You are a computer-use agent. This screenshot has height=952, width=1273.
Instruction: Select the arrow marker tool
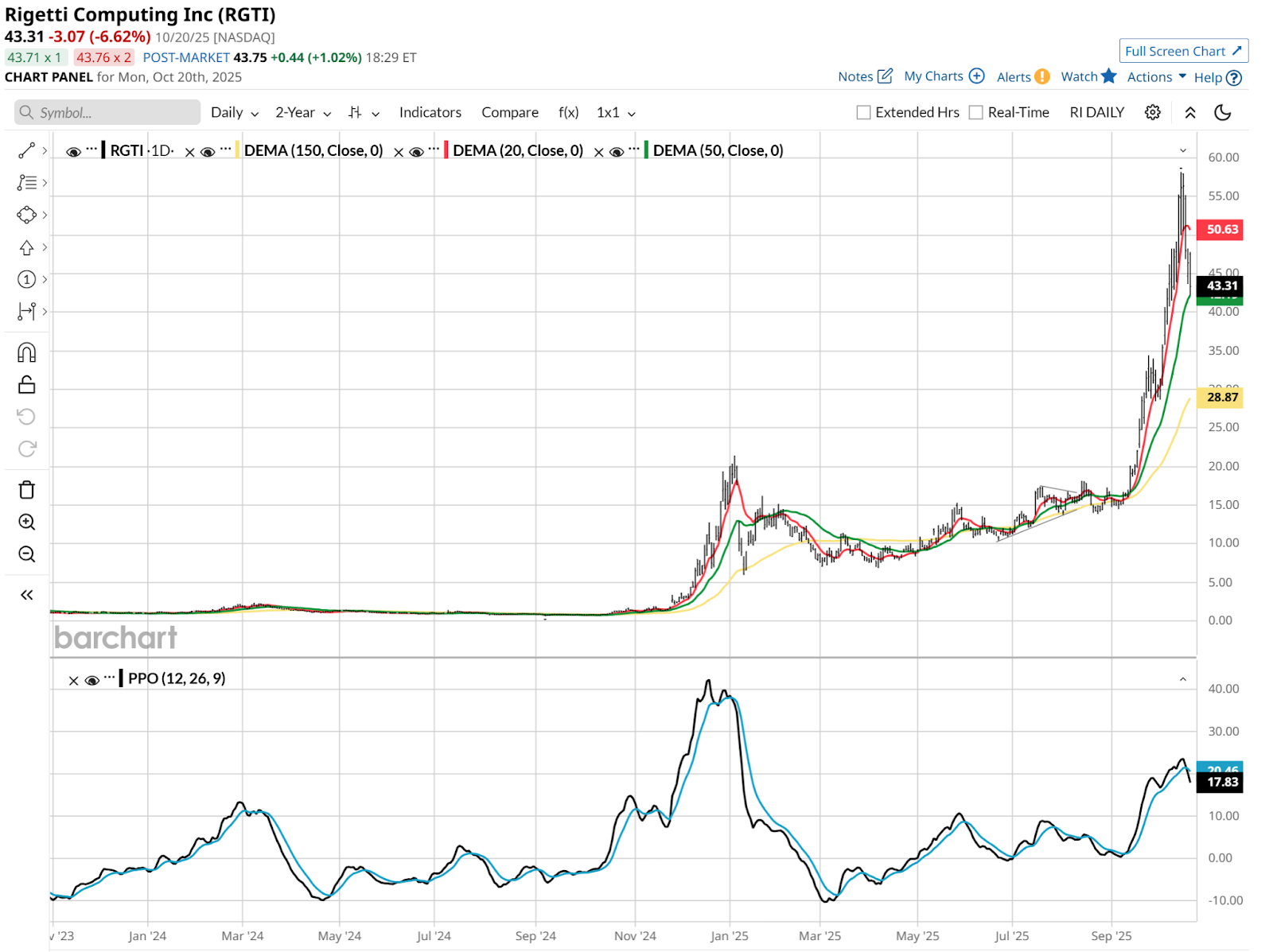[x=26, y=247]
